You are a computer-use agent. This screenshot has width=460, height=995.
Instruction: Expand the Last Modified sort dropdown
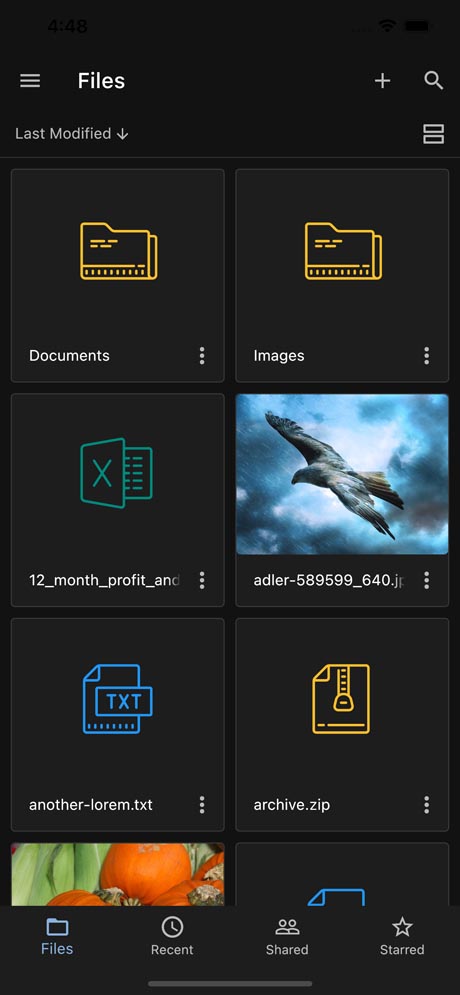click(72, 134)
